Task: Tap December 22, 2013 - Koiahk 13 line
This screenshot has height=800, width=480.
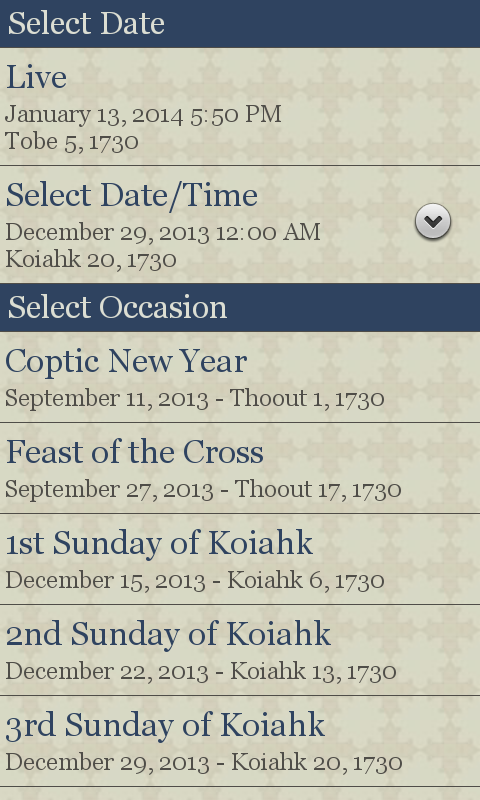Action: click(201, 671)
